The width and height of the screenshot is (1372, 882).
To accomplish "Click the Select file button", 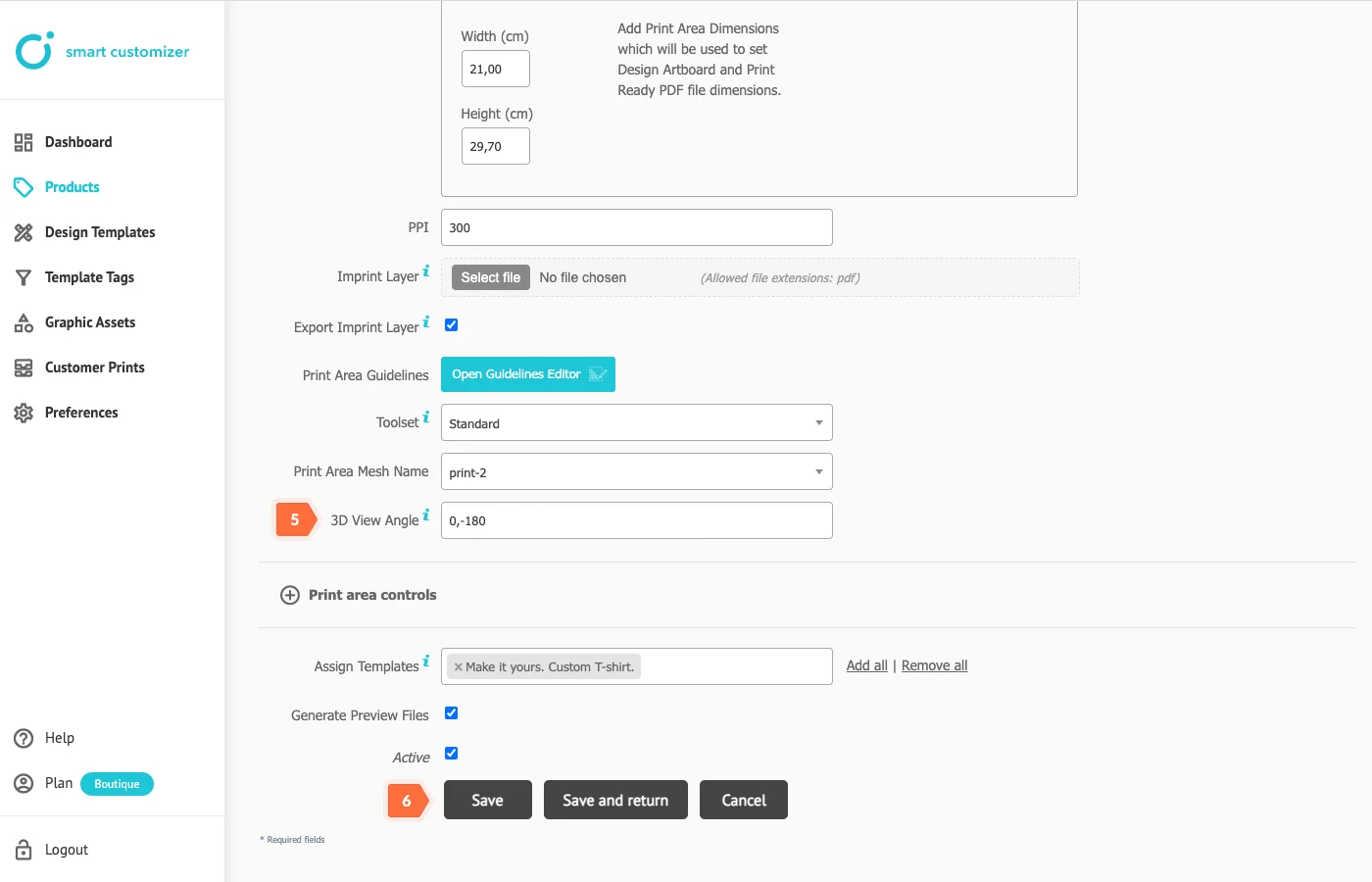I will pyautogui.click(x=491, y=277).
